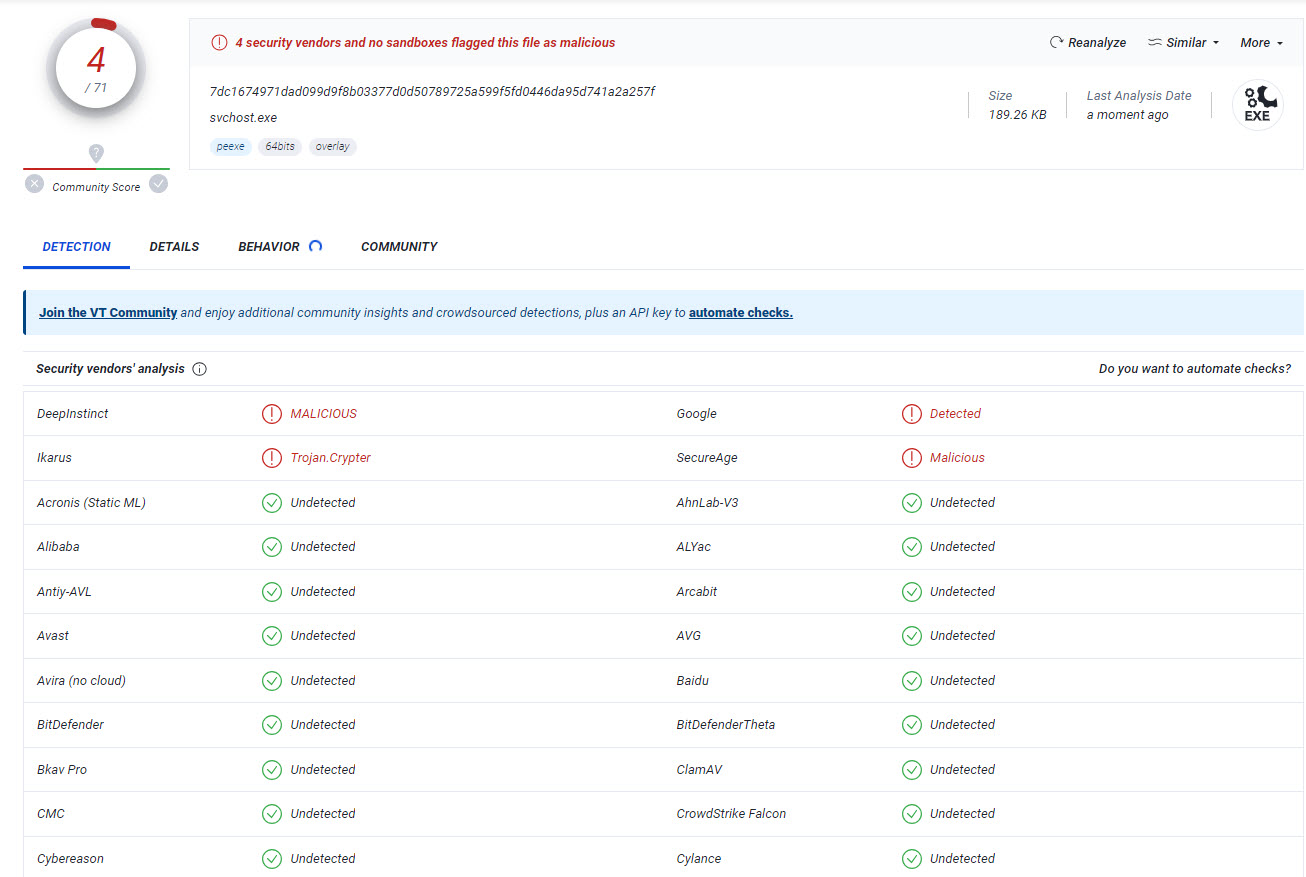Expand the More dropdown menu
The width and height of the screenshot is (1306, 877).
[x=1261, y=43]
